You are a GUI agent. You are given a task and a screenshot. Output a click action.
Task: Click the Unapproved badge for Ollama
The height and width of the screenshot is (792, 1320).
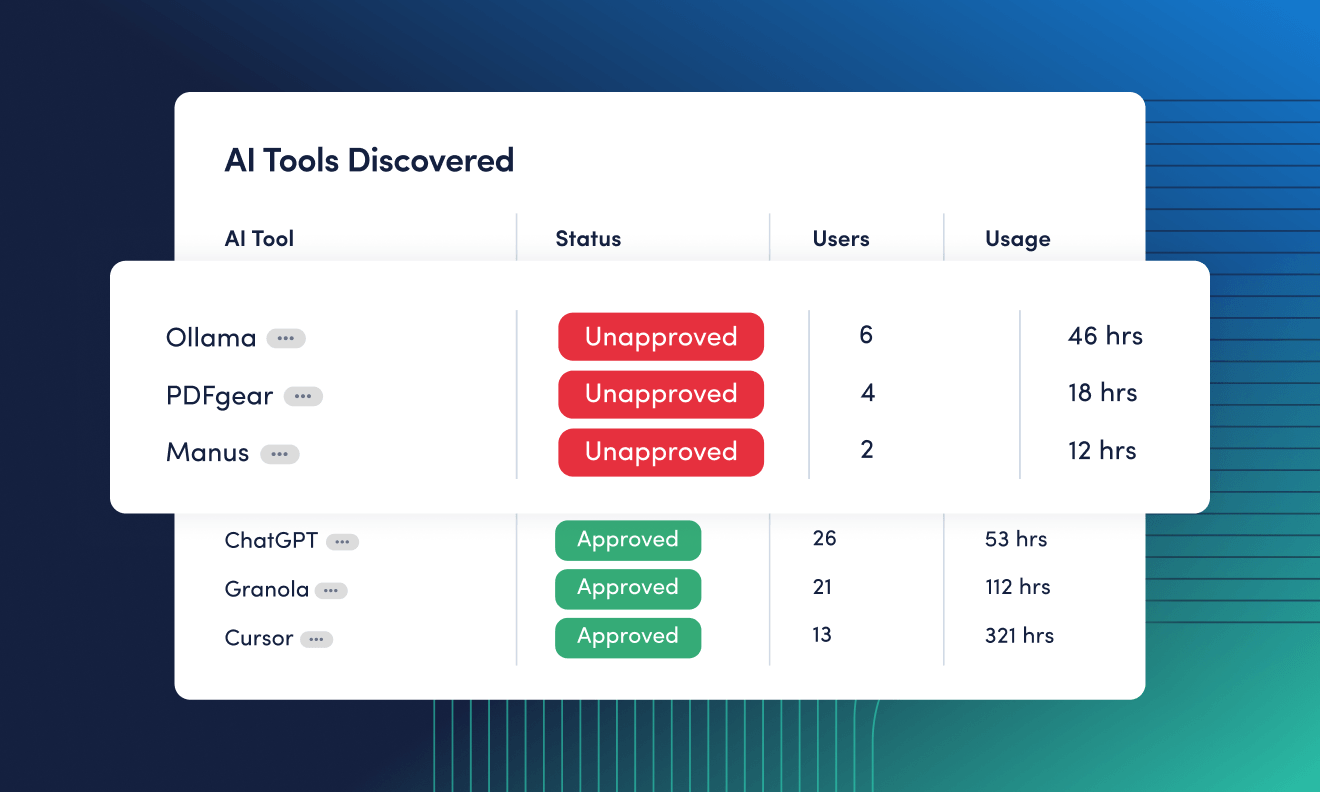(661, 337)
